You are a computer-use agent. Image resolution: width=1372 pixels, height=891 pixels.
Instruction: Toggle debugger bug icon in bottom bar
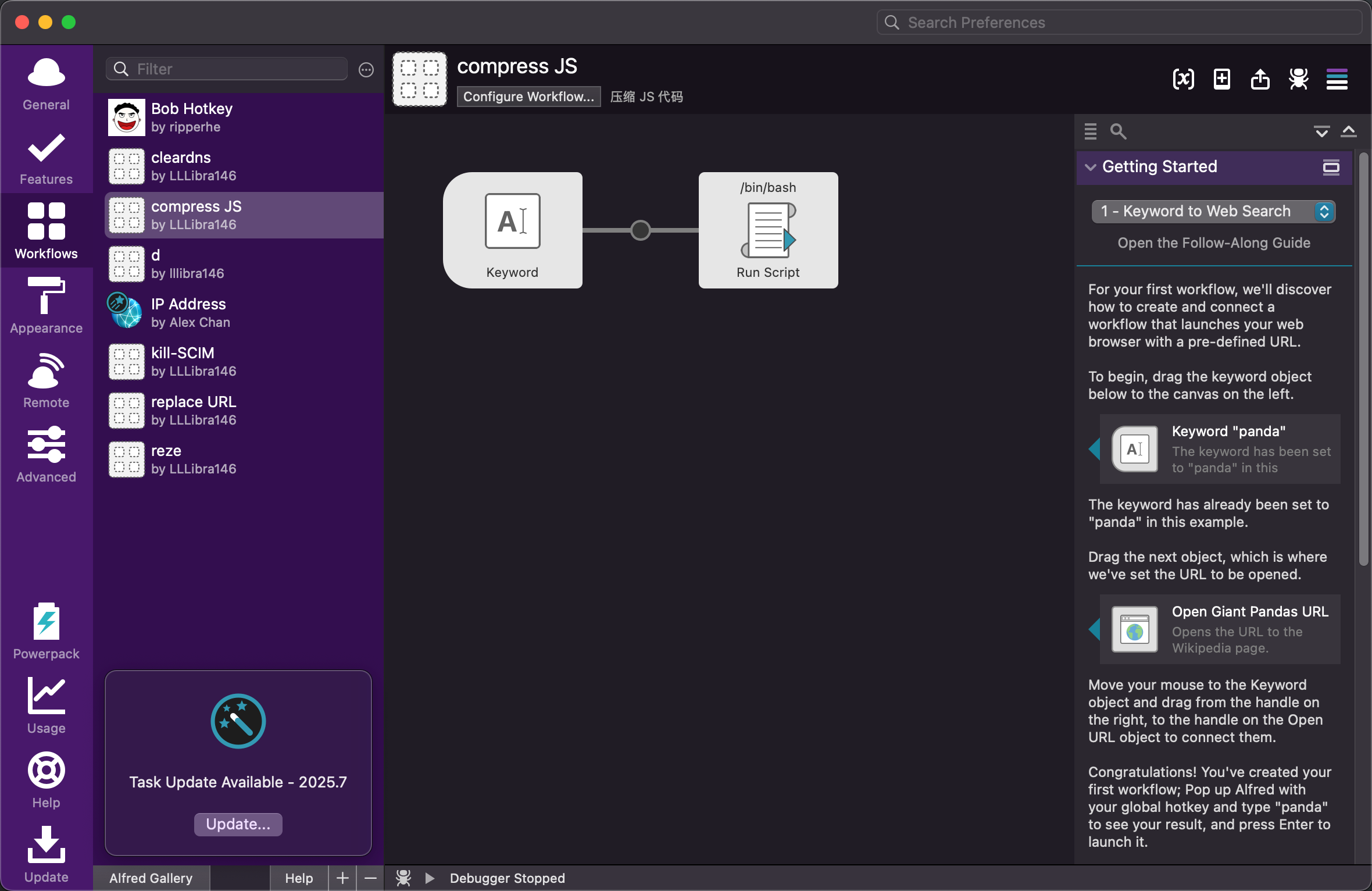pos(403,878)
